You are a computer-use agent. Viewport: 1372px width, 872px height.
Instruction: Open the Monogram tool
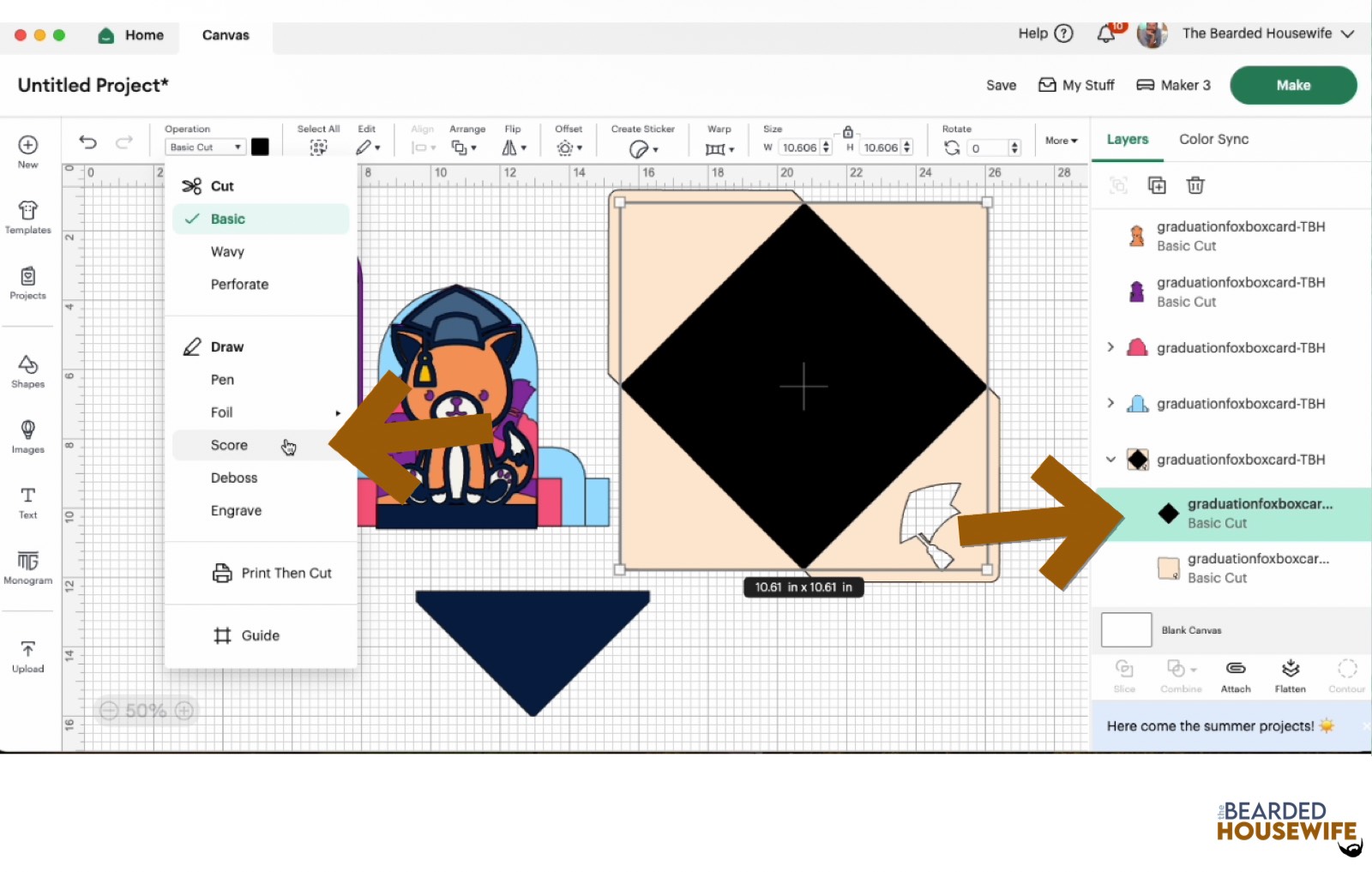tap(27, 568)
